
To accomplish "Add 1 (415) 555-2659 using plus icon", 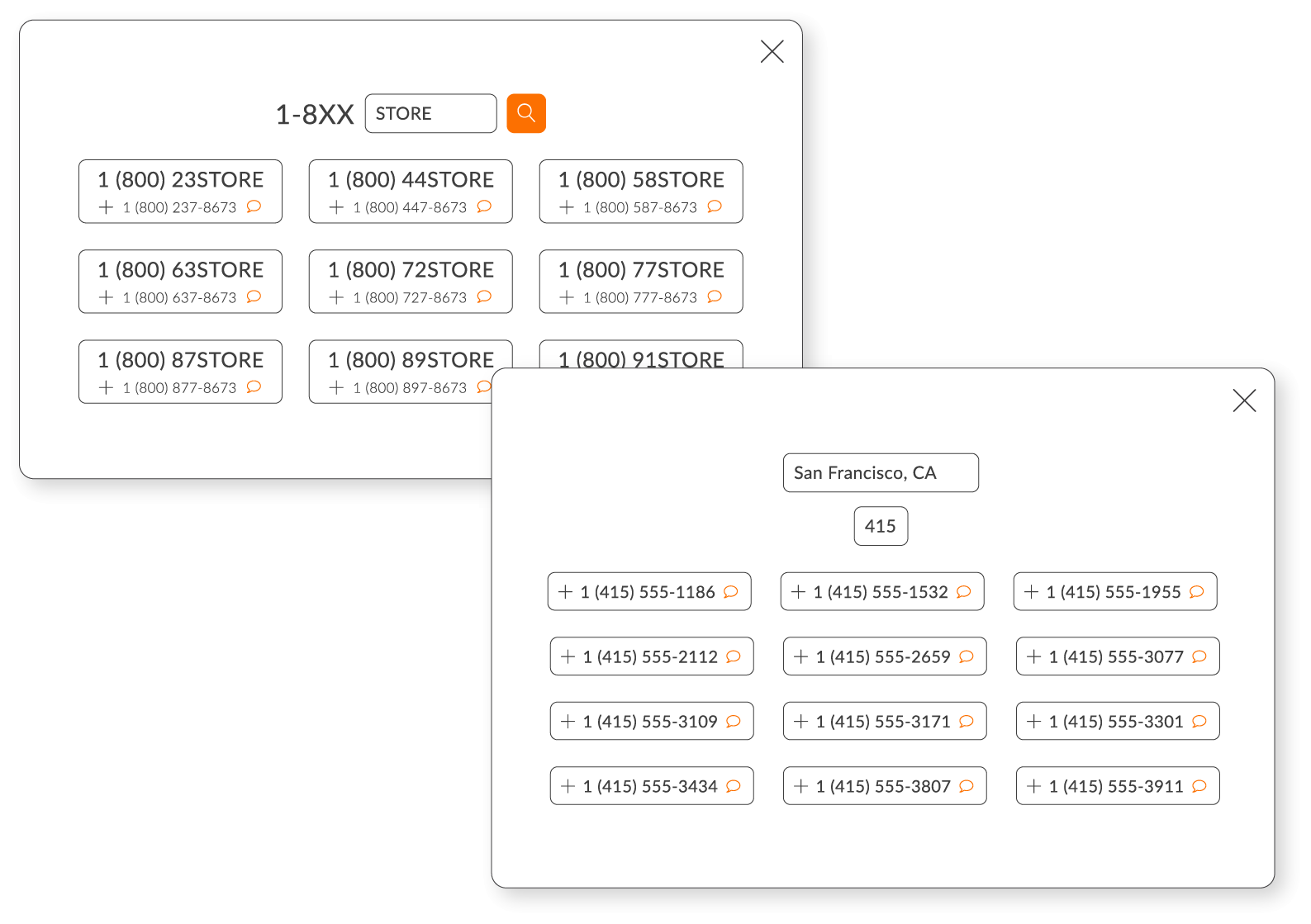I will point(800,656).
